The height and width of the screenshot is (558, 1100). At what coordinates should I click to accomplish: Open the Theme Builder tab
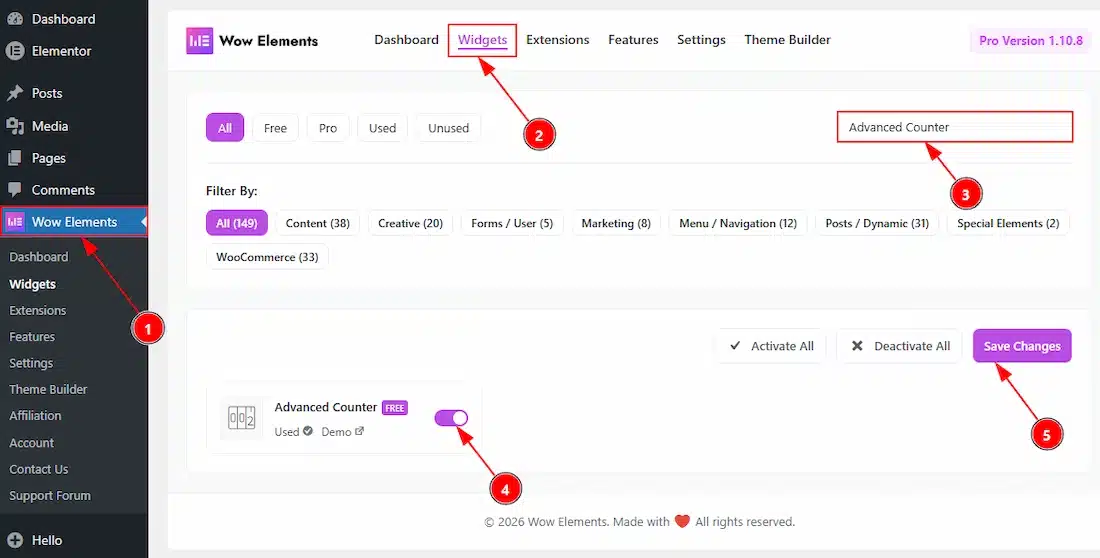pyautogui.click(x=787, y=40)
